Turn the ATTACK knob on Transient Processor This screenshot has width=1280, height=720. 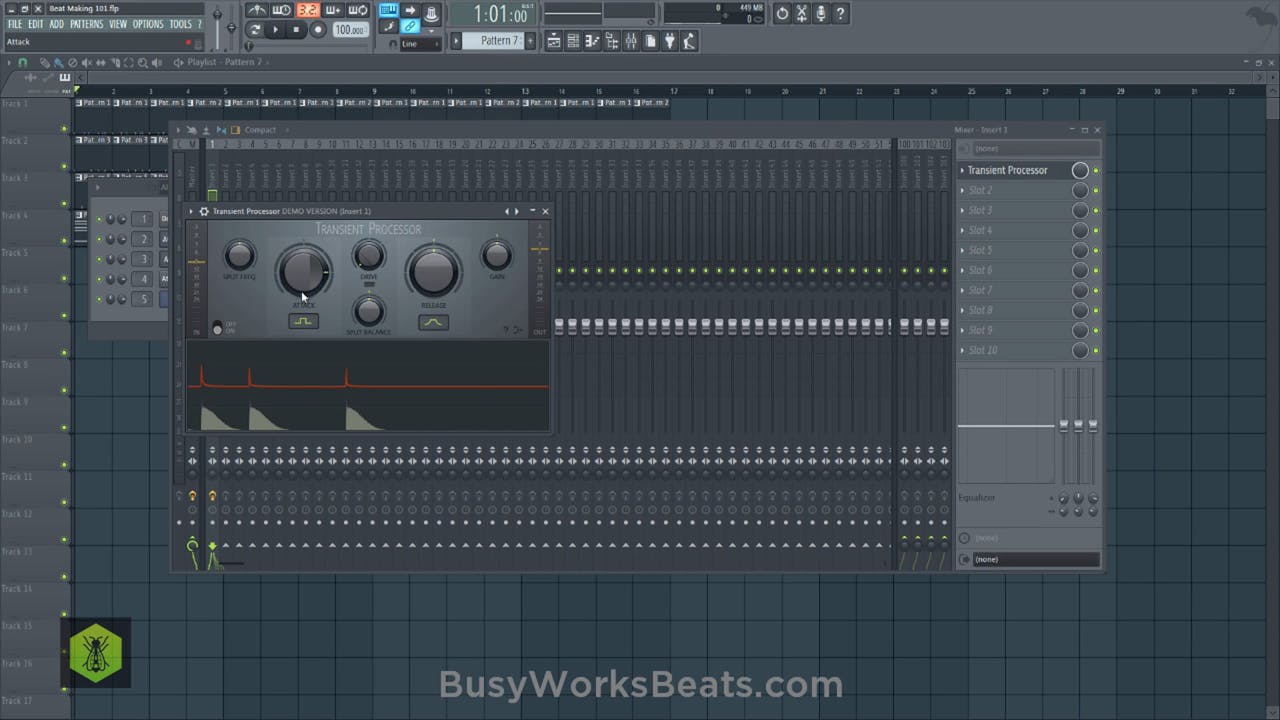coord(303,270)
